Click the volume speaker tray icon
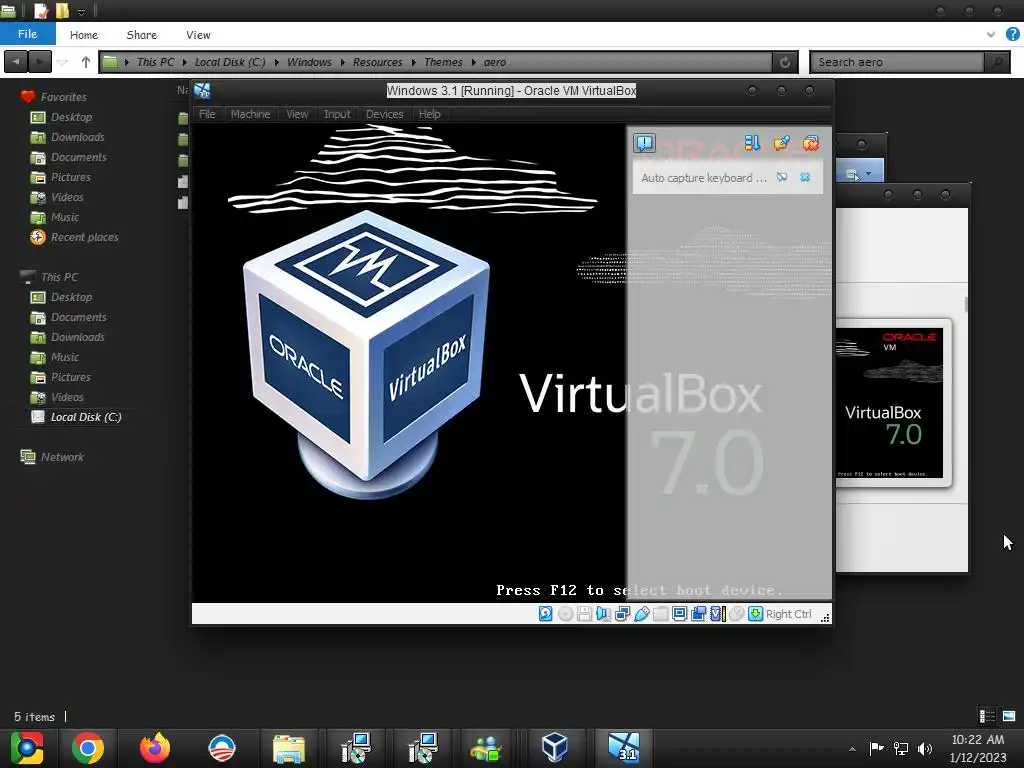 coord(925,749)
